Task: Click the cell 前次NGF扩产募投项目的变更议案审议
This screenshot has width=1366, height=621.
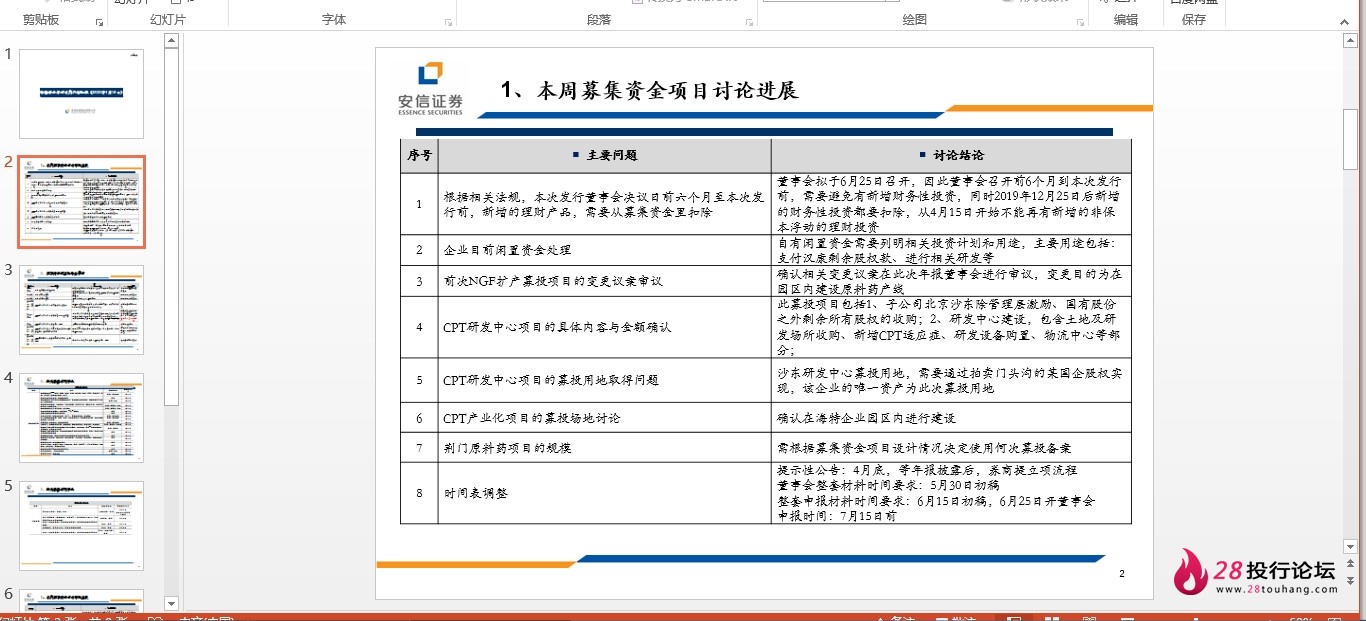Action: pyautogui.click(x=604, y=281)
